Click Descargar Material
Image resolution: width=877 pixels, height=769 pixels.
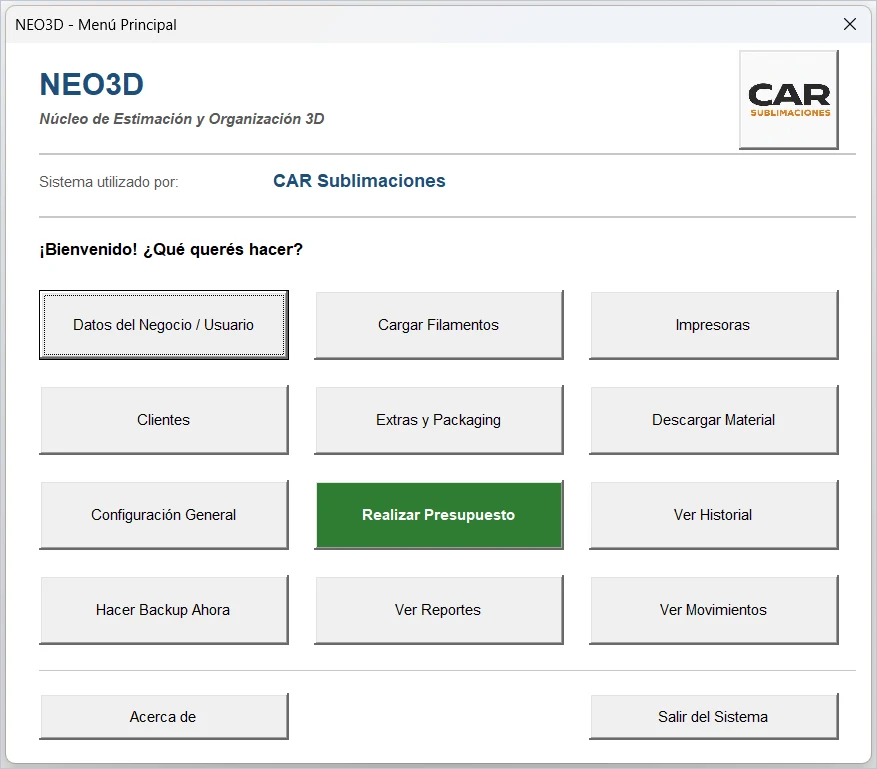(x=714, y=420)
